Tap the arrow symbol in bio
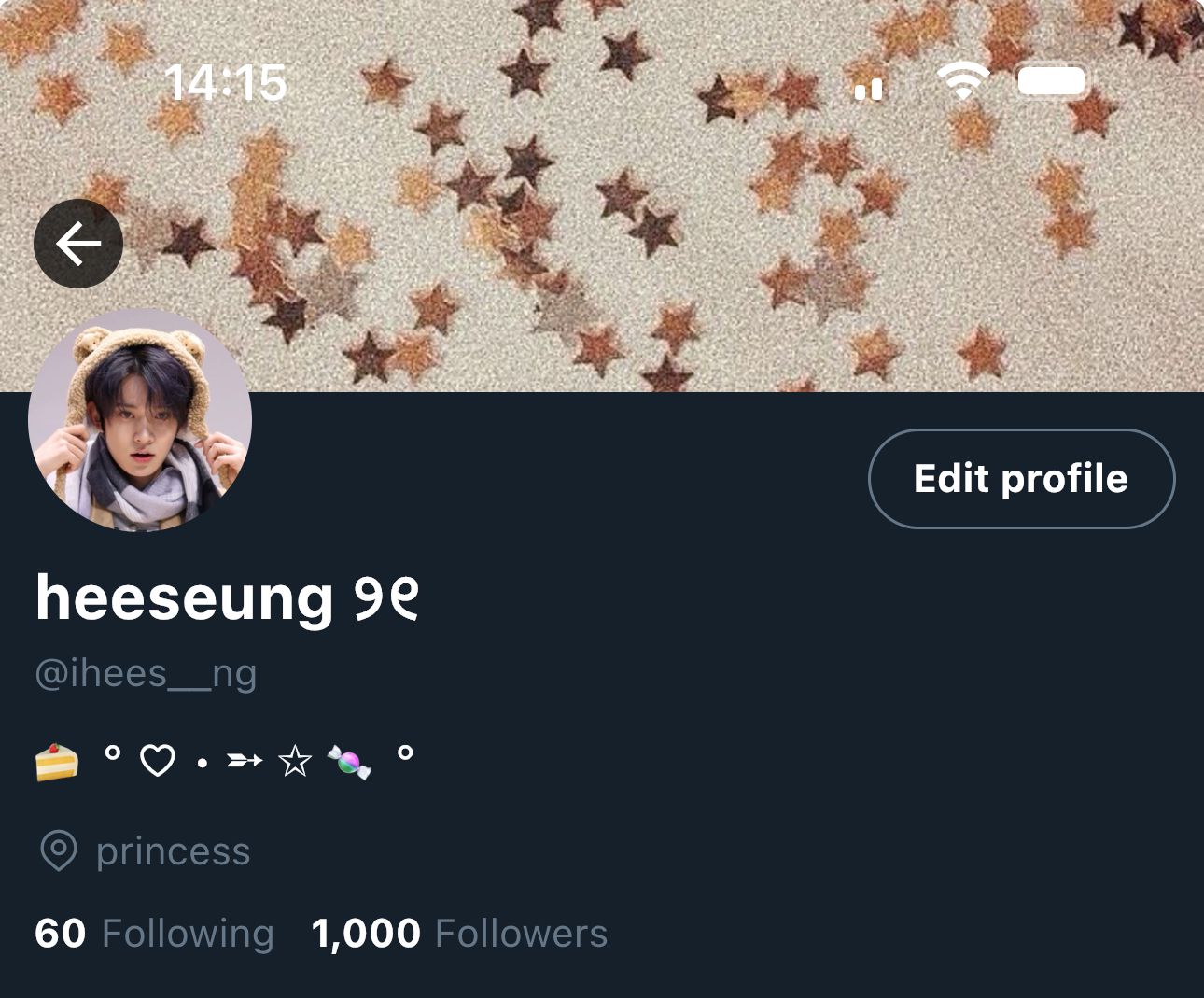 coord(245,761)
